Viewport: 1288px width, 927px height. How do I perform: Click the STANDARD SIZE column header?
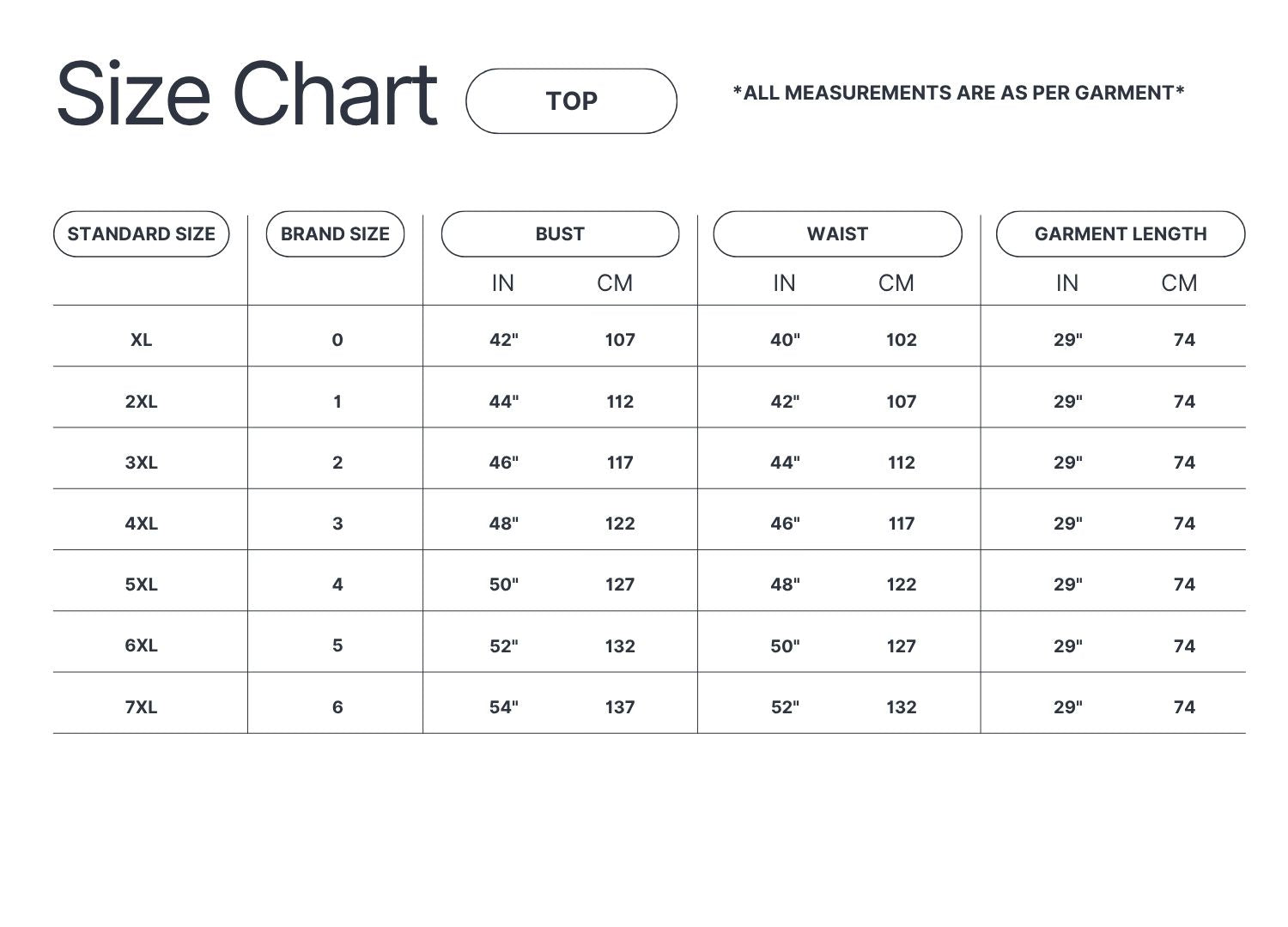(x=142, y=234)
